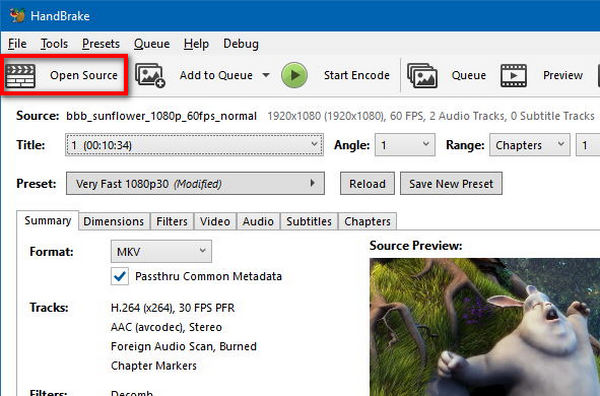Switch to the Video tab

pos(215,221)
